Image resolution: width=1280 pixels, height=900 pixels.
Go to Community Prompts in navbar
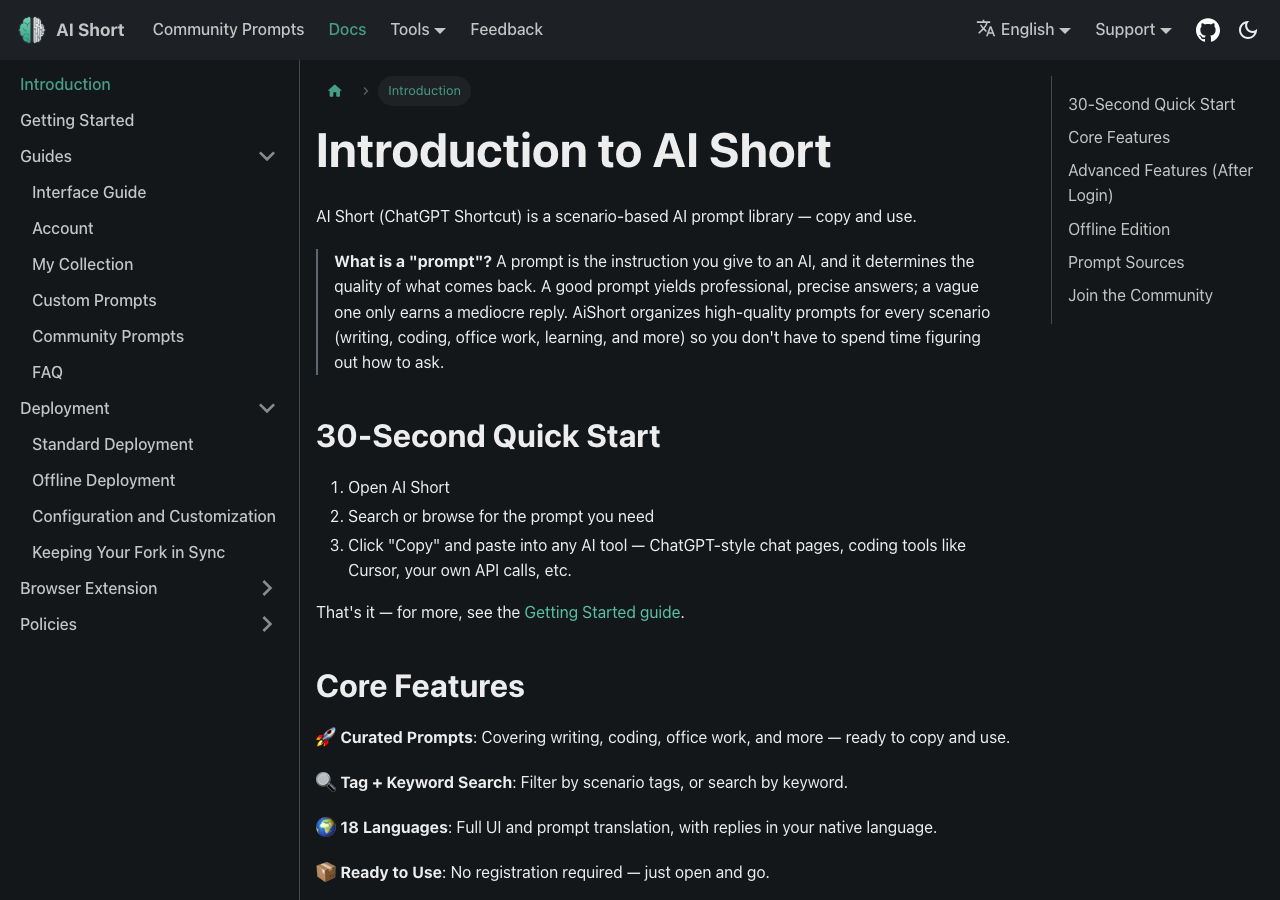pyautogui.click(x=228, y=30)
